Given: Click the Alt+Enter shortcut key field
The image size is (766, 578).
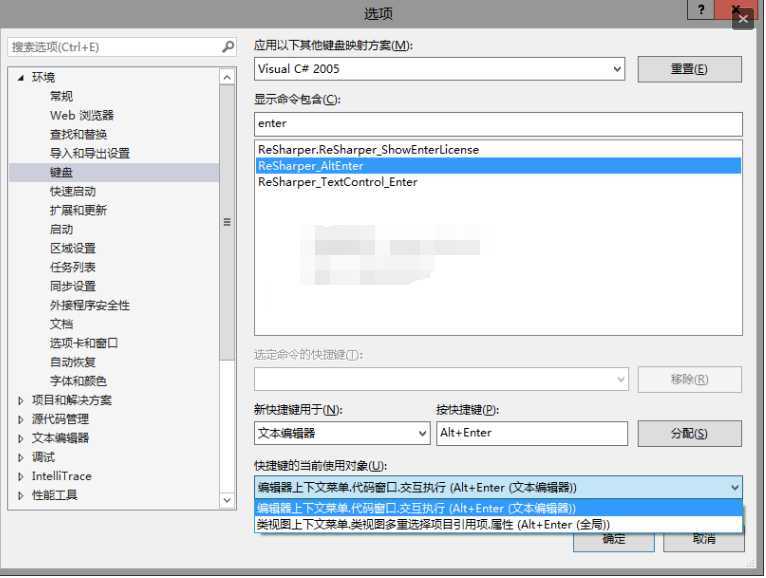Looking at the screenshot, I should point(532,433).
